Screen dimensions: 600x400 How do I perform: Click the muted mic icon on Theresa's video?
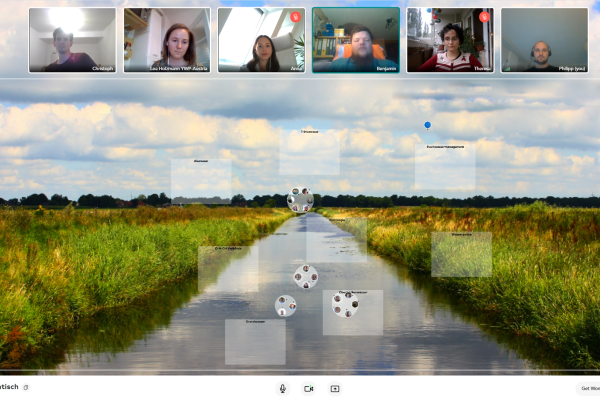[484, 17]
